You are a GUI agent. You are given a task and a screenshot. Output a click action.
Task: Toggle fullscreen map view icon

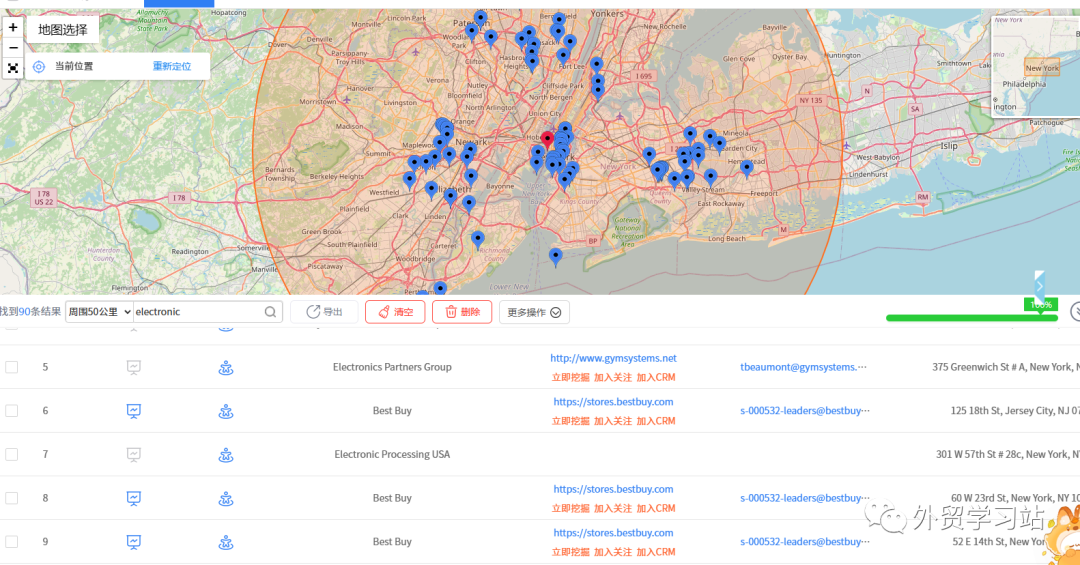click(13, 68)
